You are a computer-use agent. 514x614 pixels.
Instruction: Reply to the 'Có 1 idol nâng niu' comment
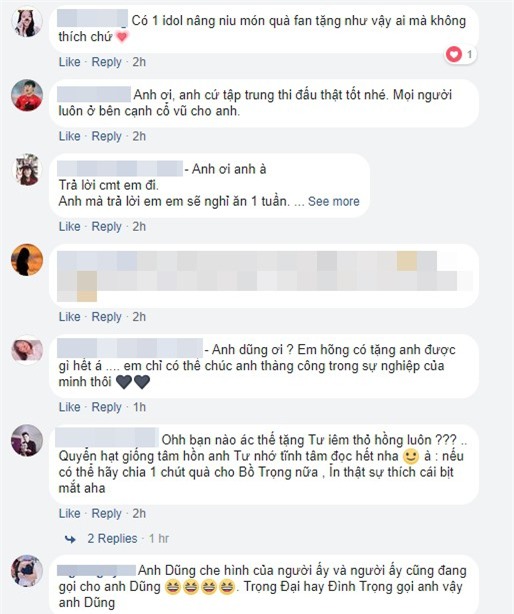click(106, 62)
